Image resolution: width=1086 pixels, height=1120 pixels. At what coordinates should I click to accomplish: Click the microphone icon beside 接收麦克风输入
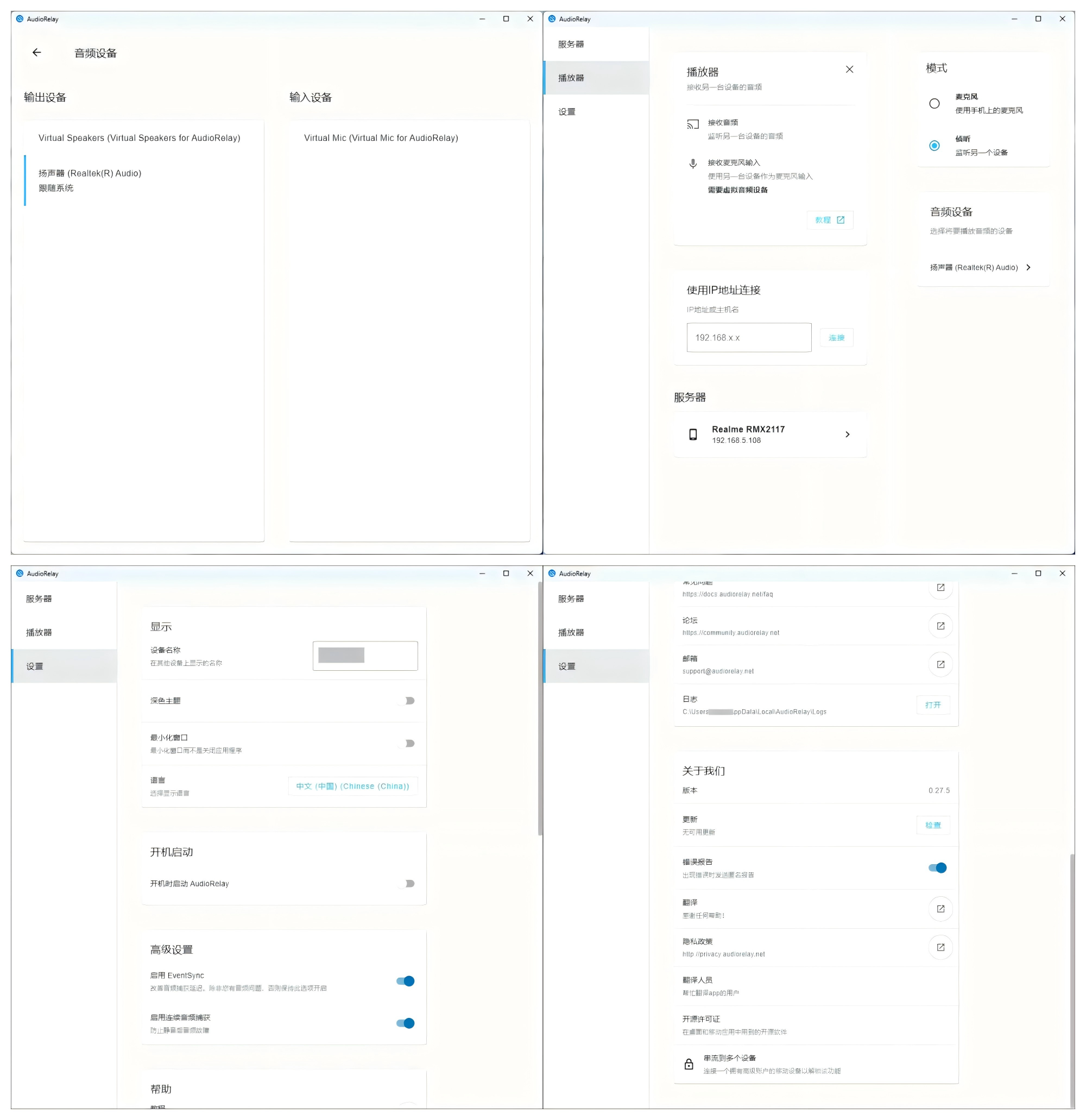pyautogui.click(x=692, y=164)
